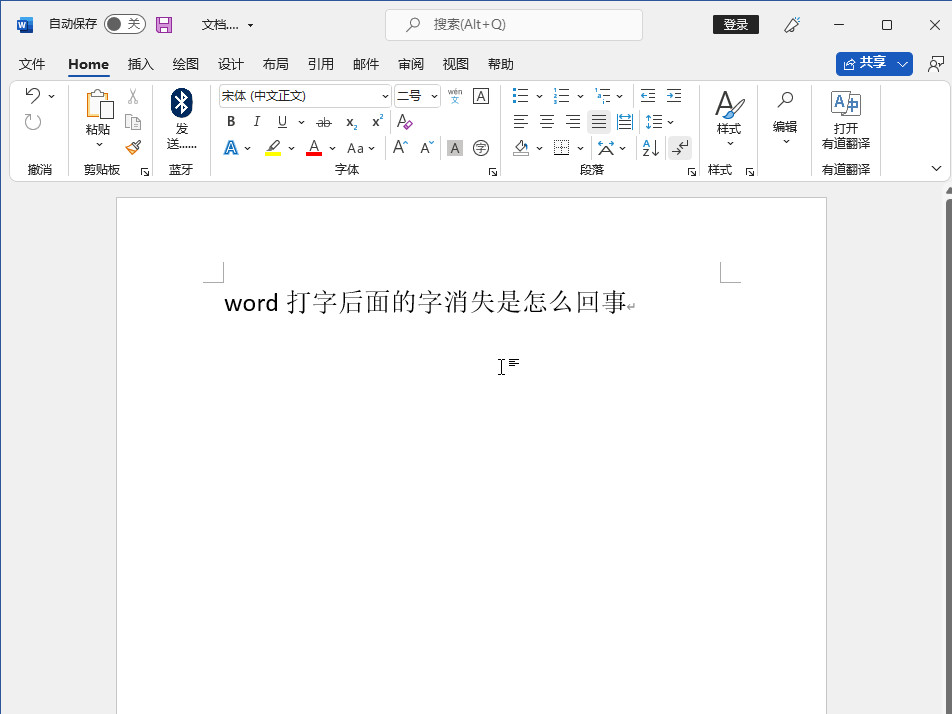Select the Format Painter brush
This screenshot has width=952, height=714.
tap(133, 148)
